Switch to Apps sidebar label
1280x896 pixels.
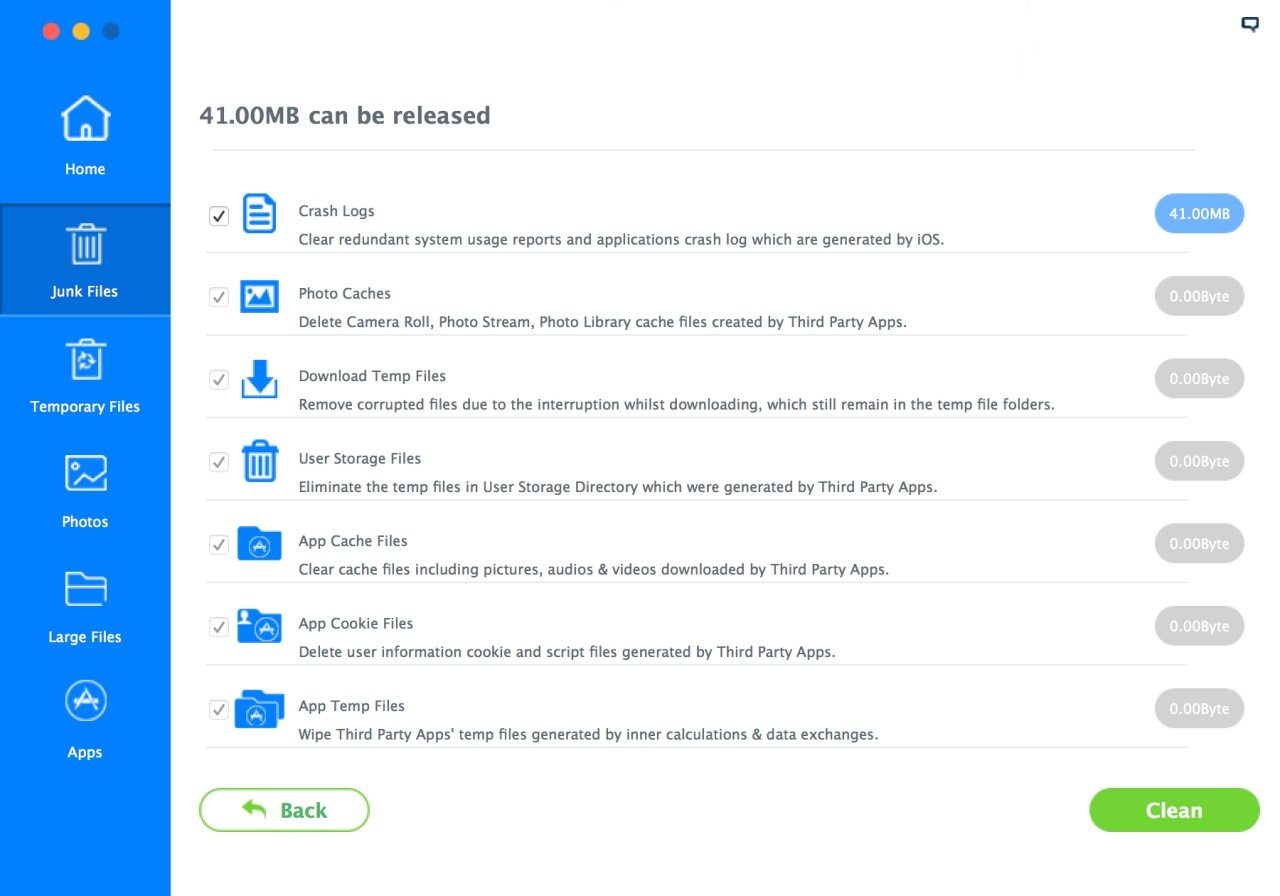(x=85, y=752)
